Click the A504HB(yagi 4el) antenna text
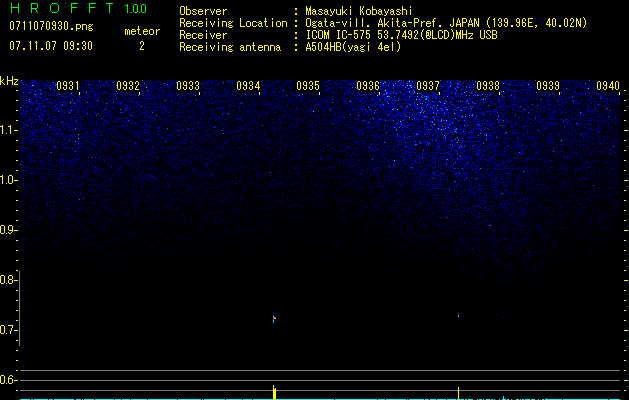This screenshot has height=400, width=629. [353, 47]
